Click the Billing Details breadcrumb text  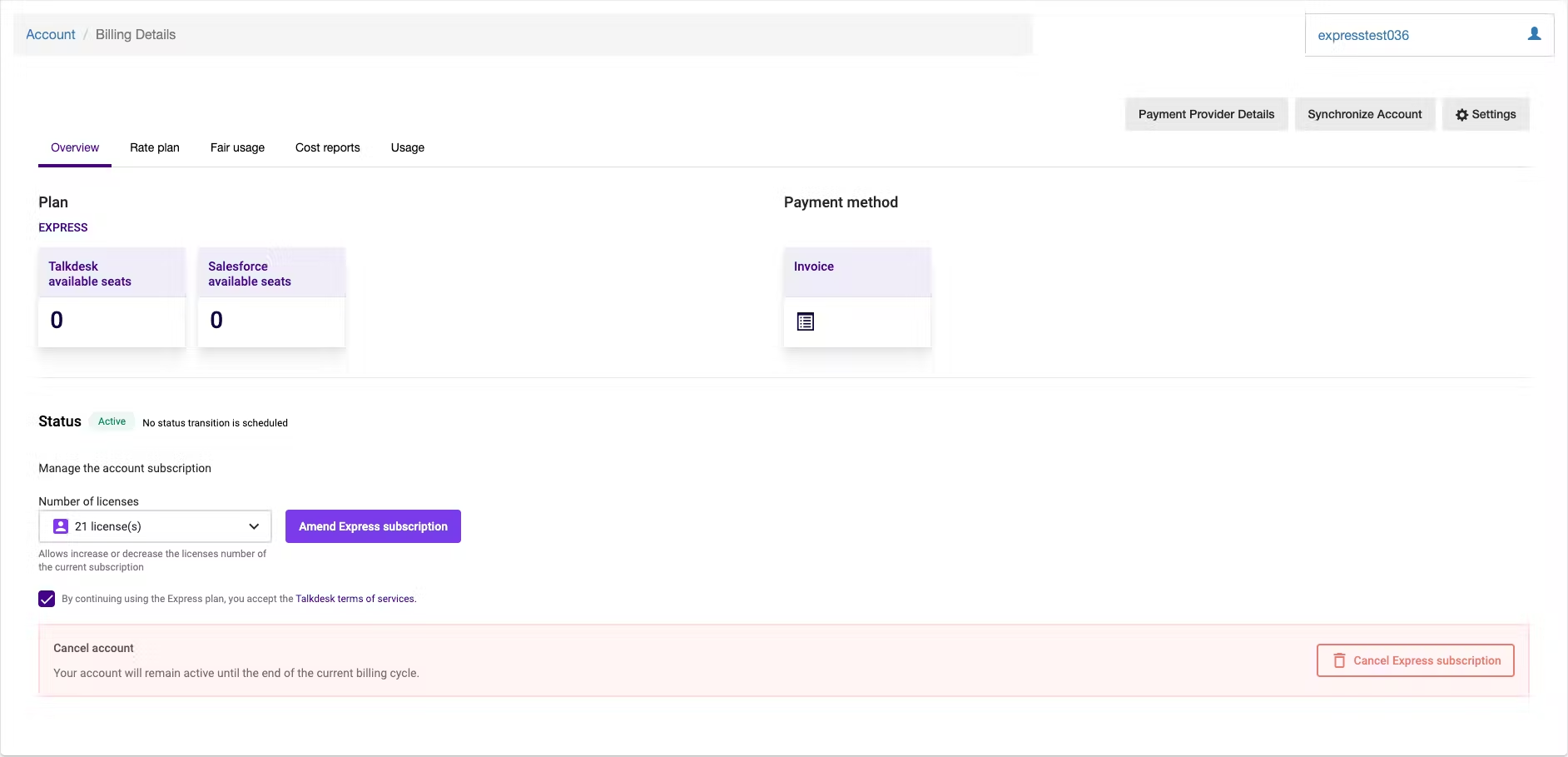(136, 34)
